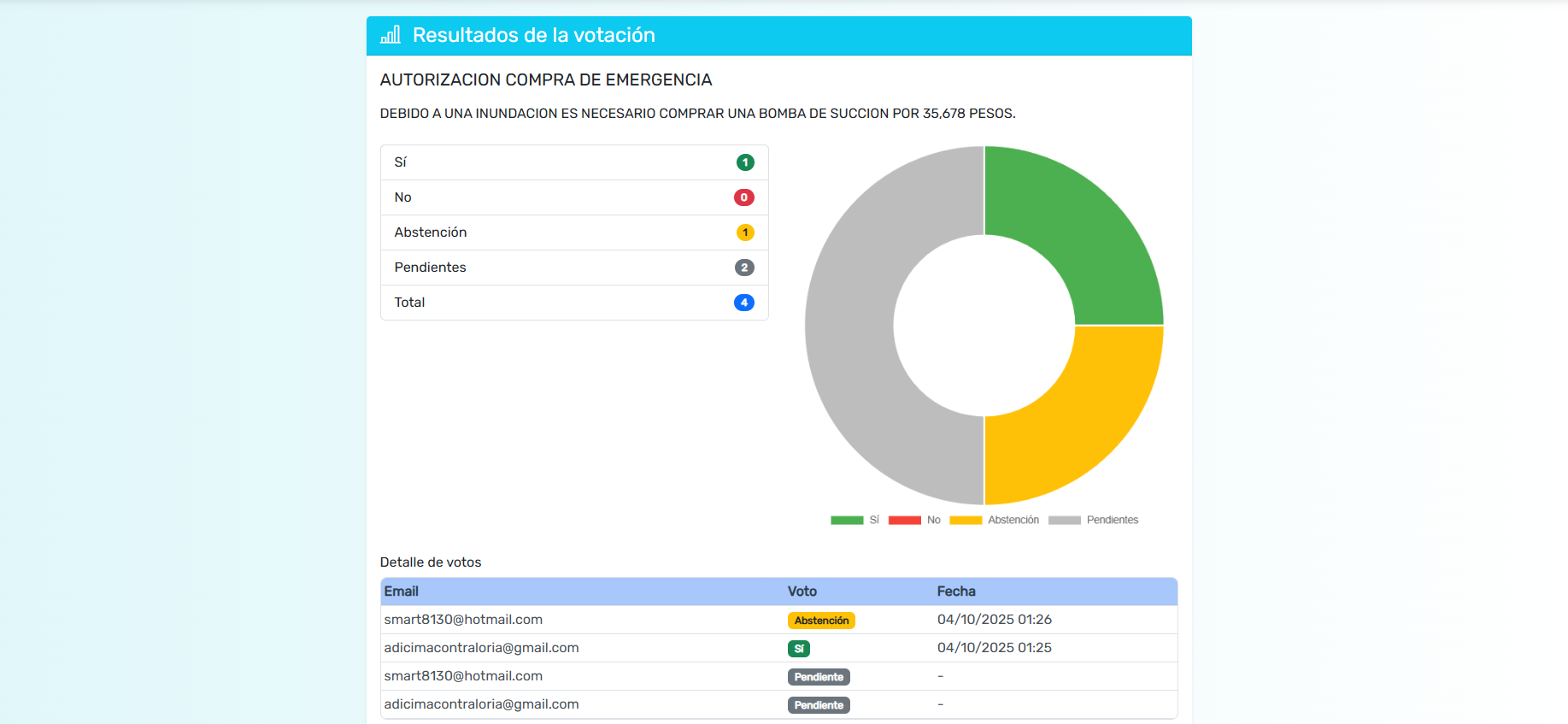The height and width of the screenshot is (724, 1568).
Task: Click the red No count badge
Action: click(x=744, y=197)
